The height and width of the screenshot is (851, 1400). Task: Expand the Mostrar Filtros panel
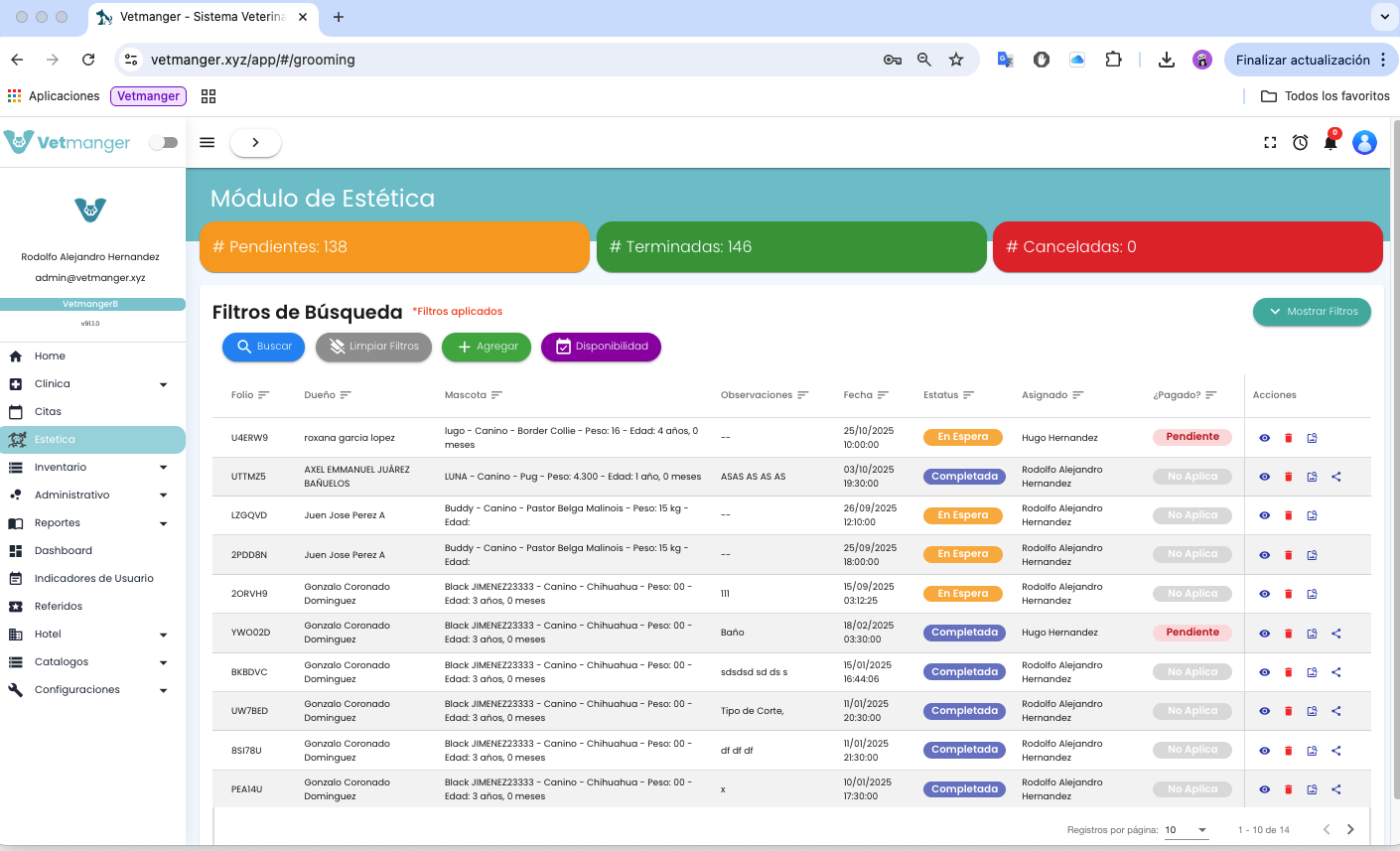pos(1312,312)
